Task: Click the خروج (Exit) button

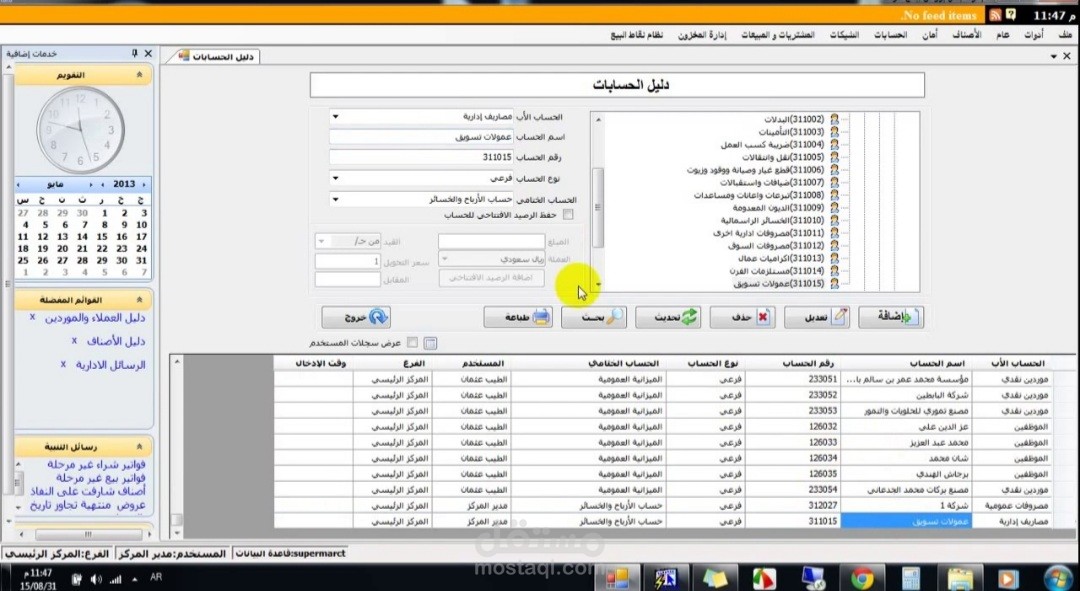Action: pyautogui.click(x=356, y=317)
